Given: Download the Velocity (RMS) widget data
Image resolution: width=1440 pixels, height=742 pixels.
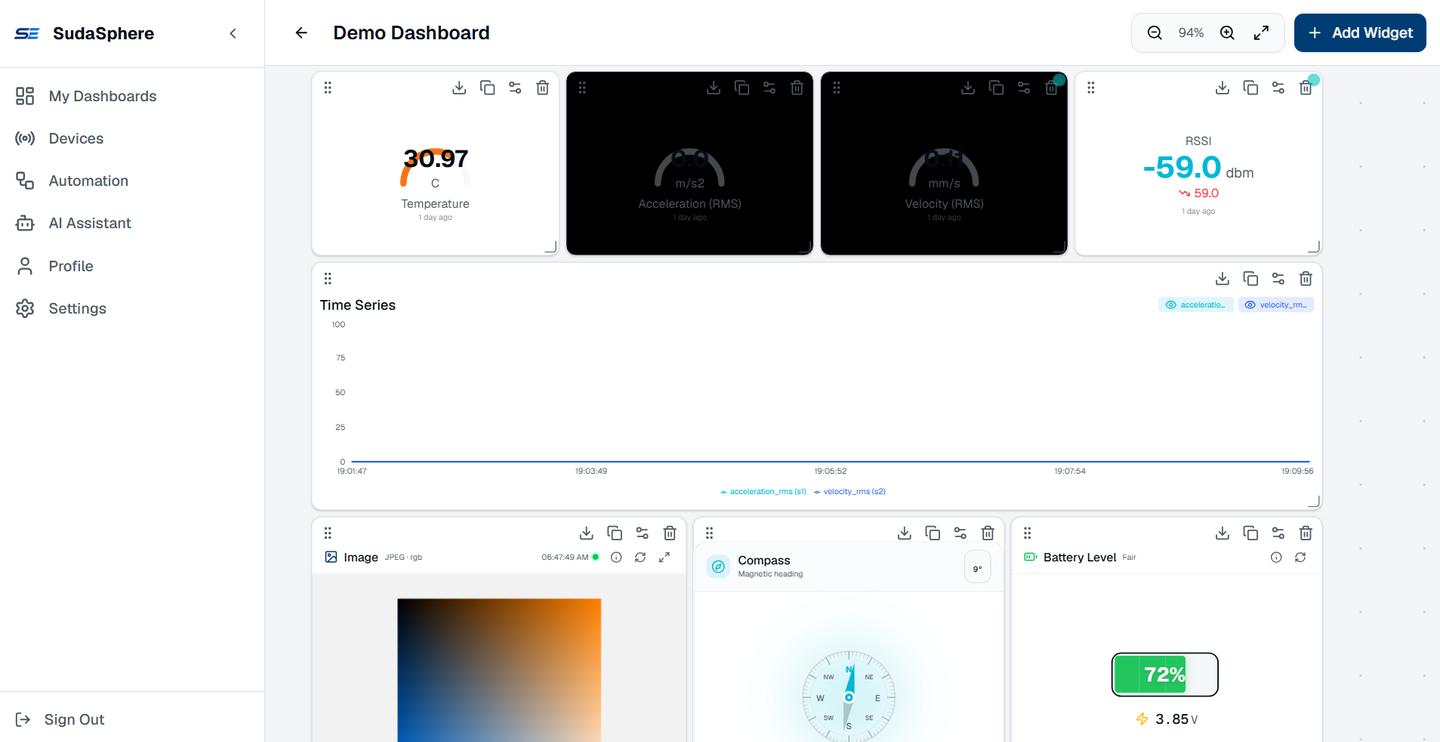Looking at the screenshot, I should click(x=968, y=88).
